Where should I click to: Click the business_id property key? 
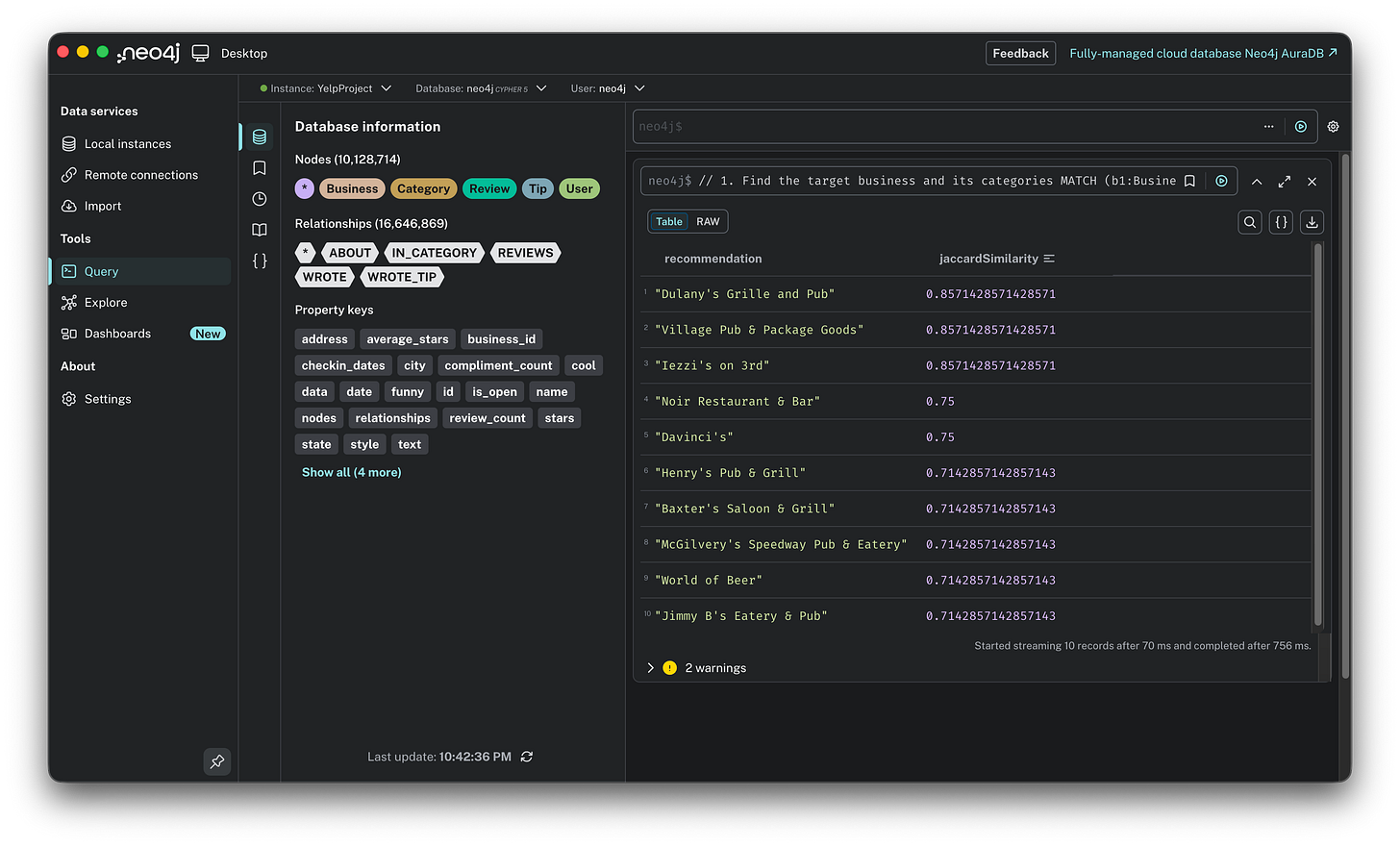[x=501, y=339]
